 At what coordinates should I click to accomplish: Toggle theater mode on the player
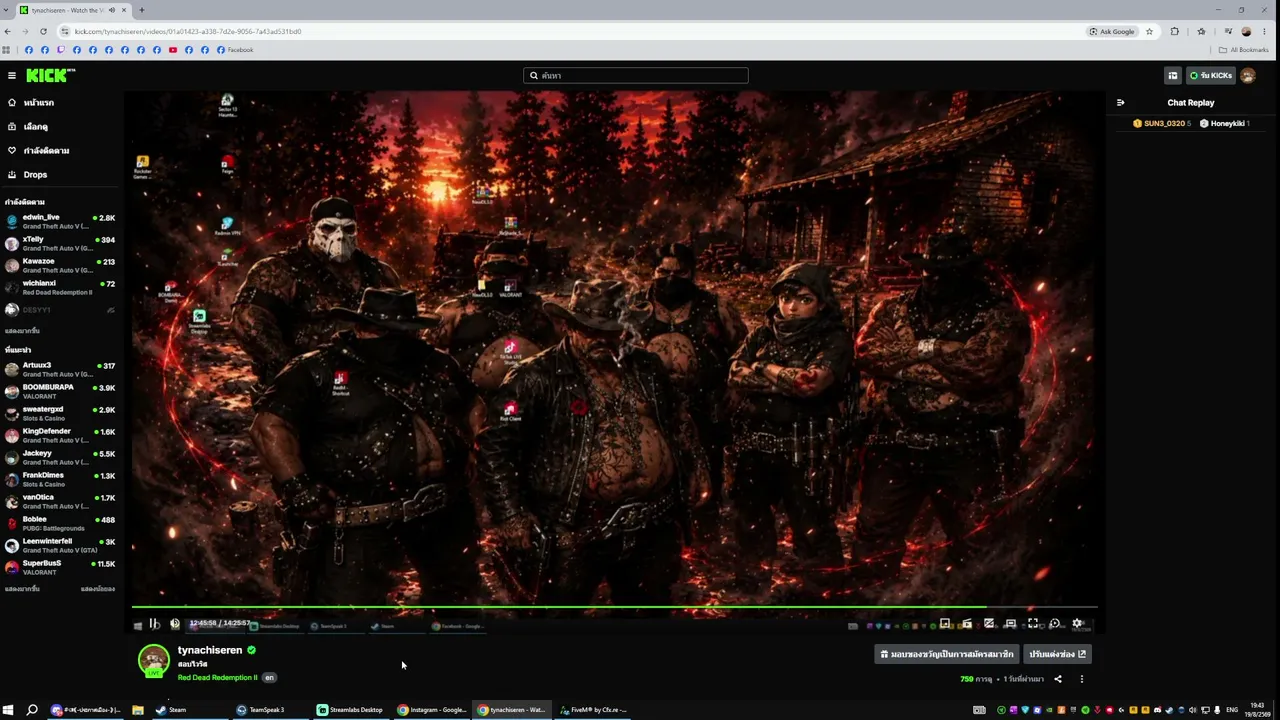[x=1011, y=624]
